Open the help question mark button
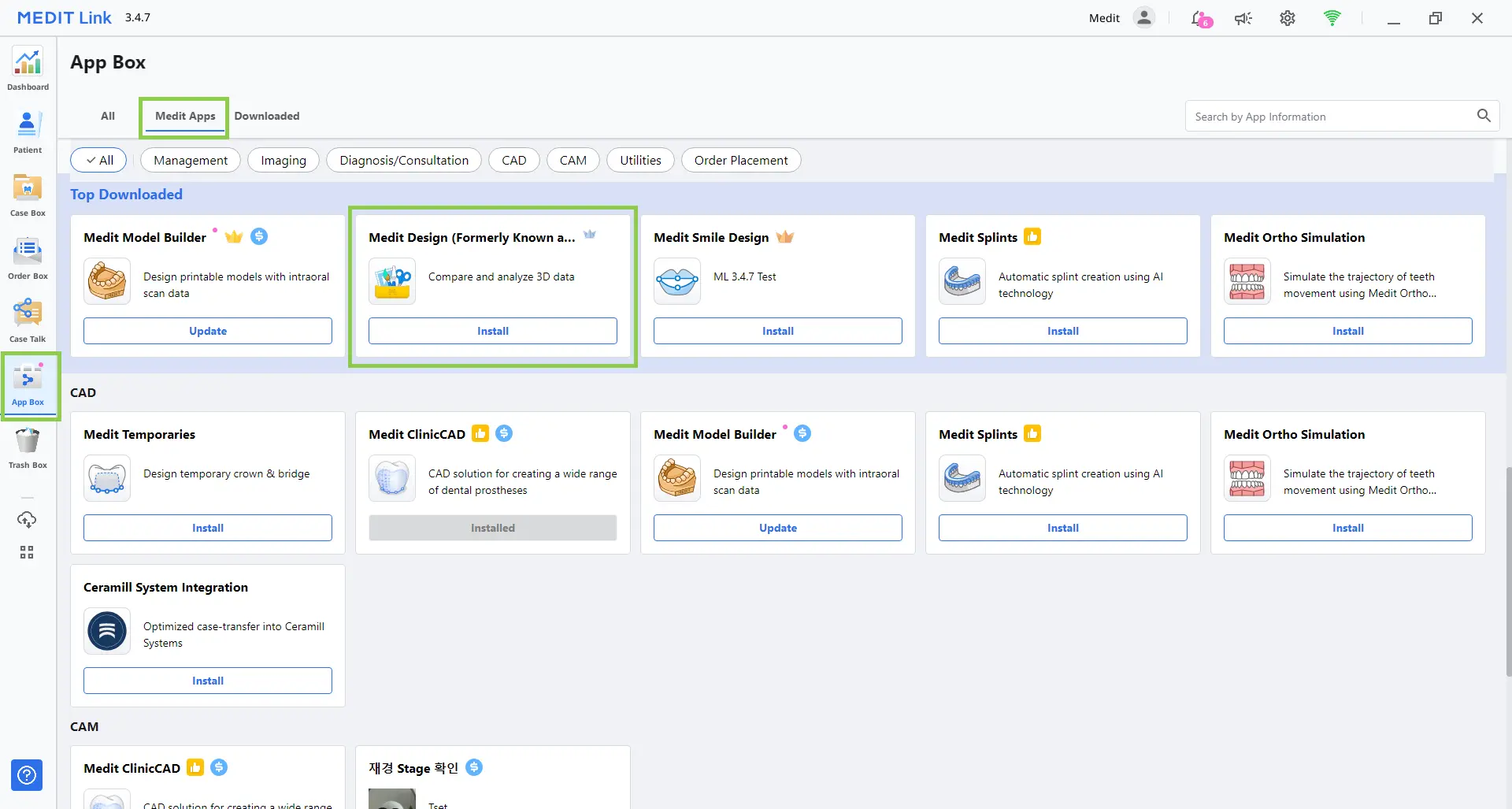The image size is (1512, 809). coord(27,775)
